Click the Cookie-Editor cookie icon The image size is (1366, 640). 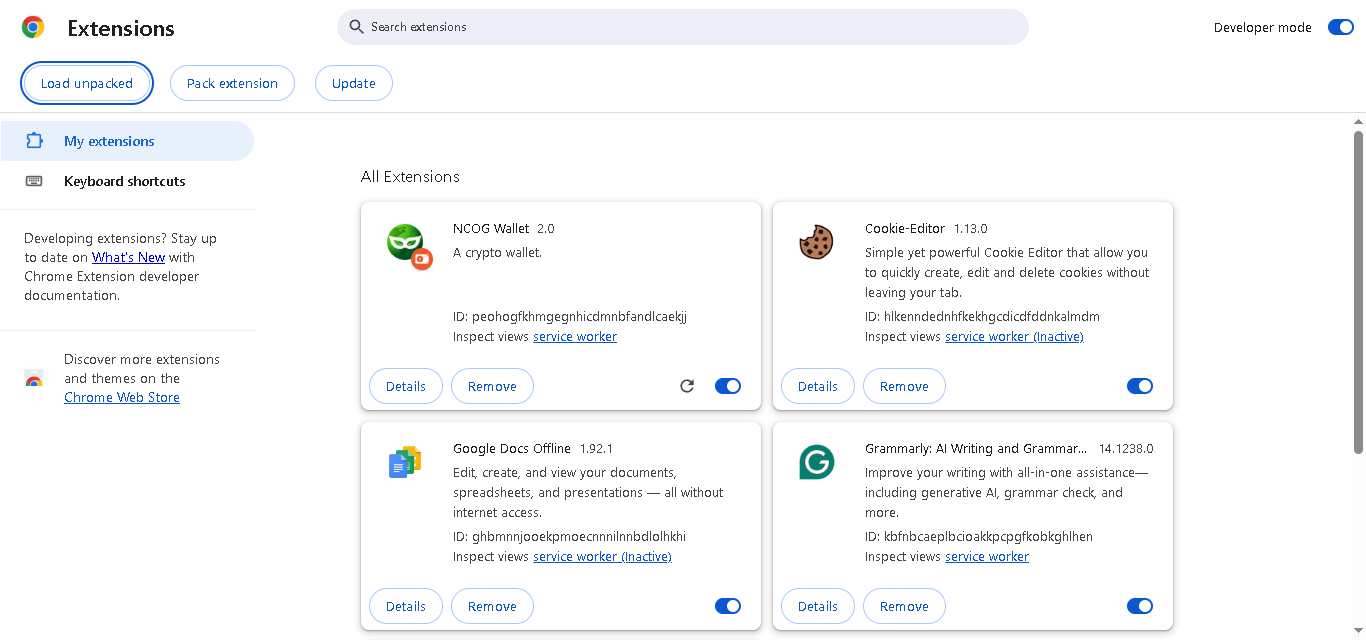[x=817, y=243]
